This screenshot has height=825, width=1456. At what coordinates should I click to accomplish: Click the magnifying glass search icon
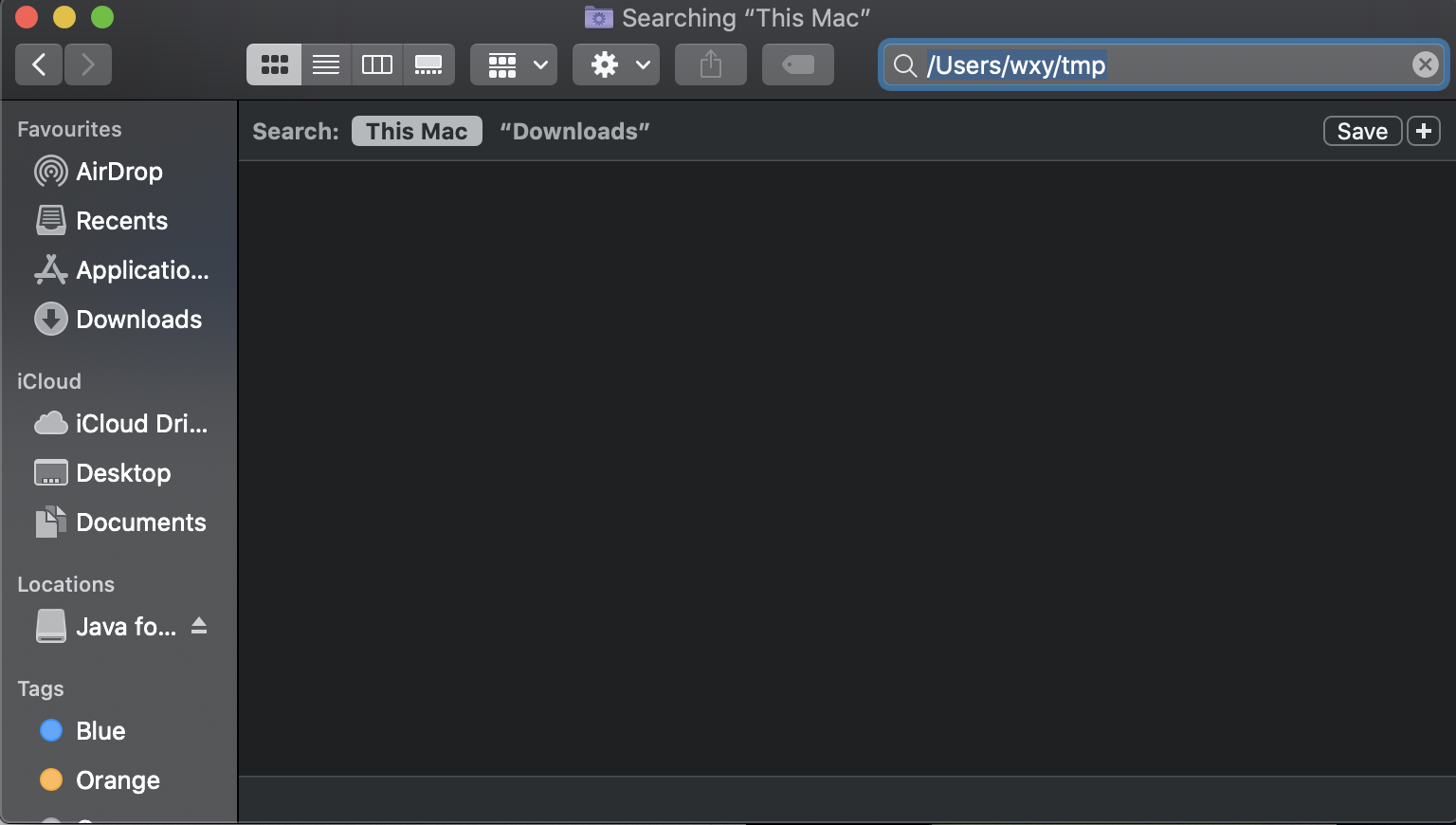(905, 64)
